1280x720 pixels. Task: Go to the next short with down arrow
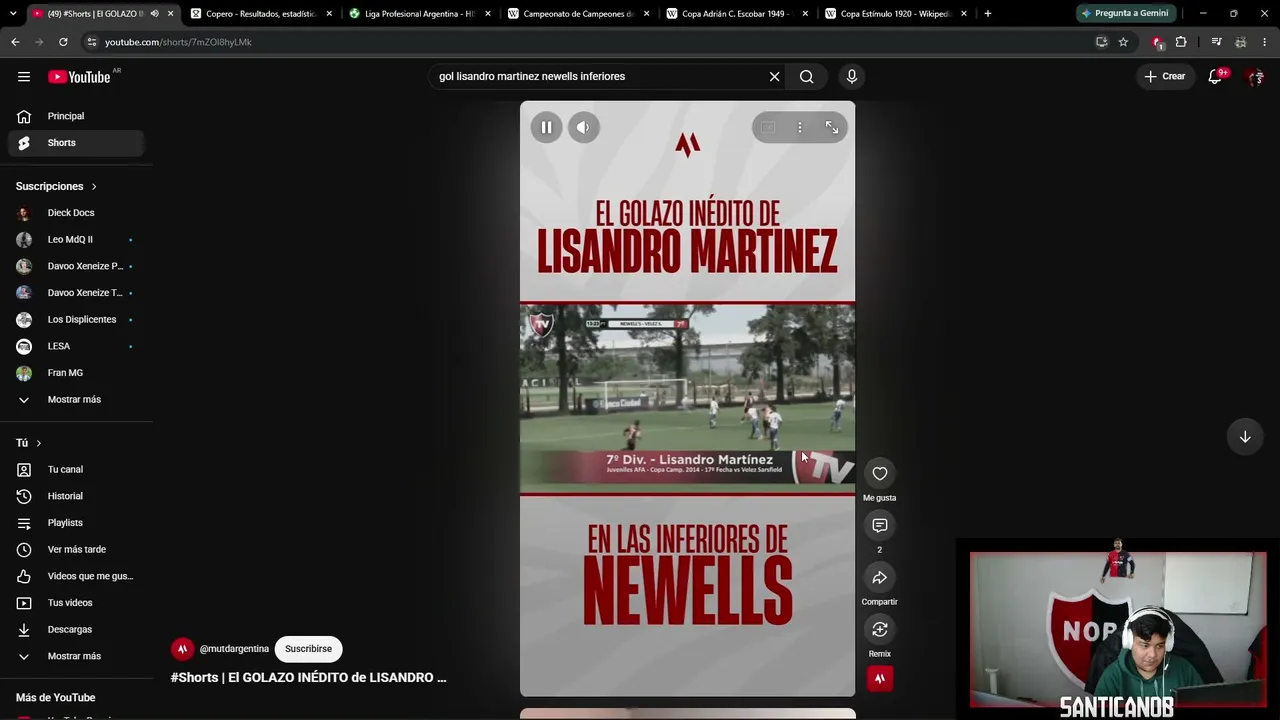pyautogui.click(x=1245, y=437)
